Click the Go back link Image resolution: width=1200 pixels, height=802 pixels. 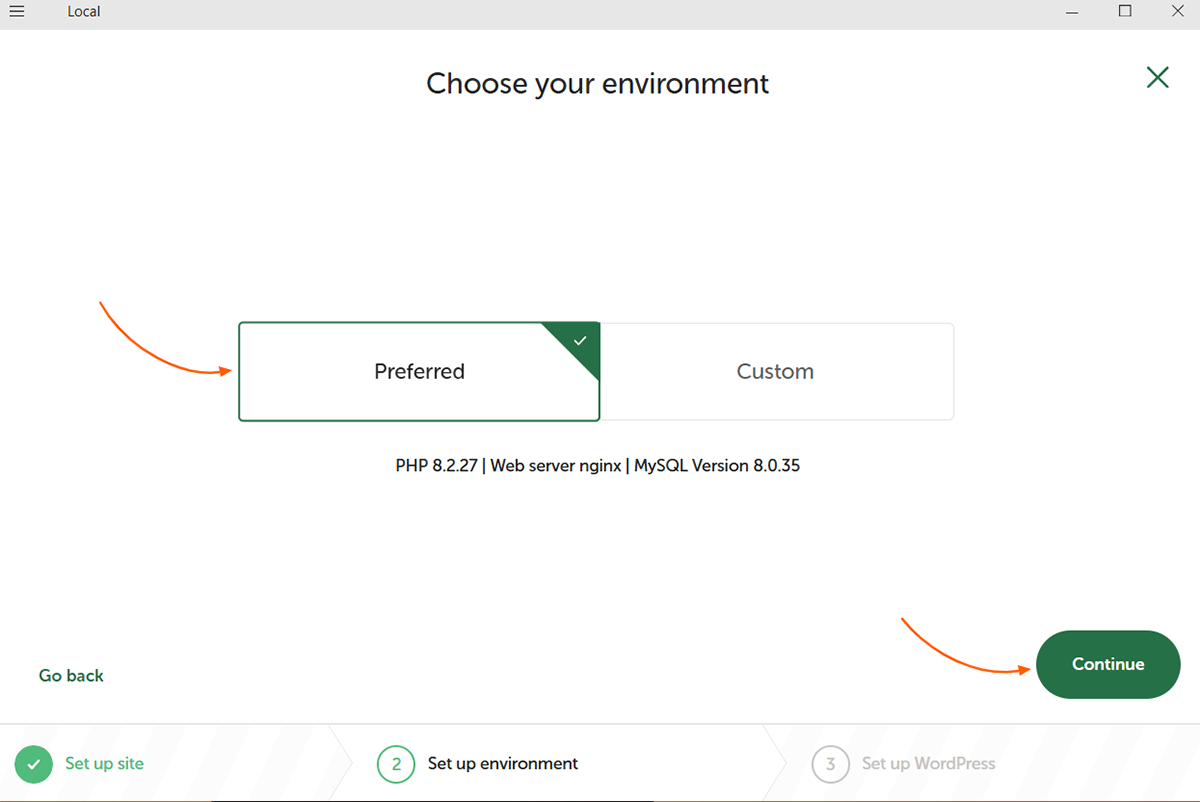click(x=71, y=676)
